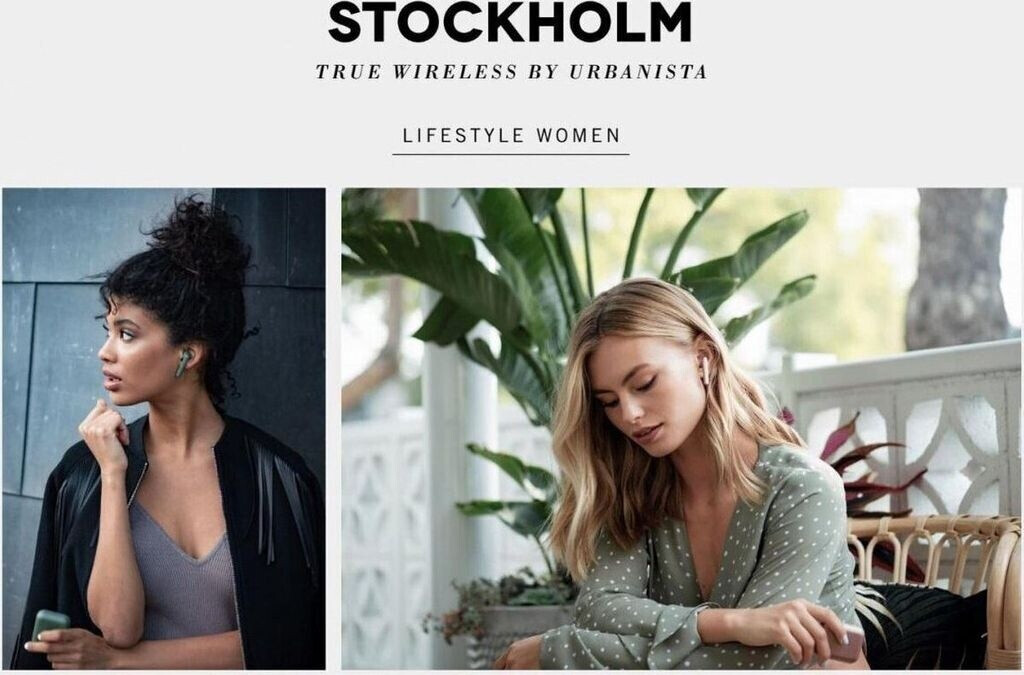Click the white porch column
This screenshot has width=1024, height=675.
point(459,424)
